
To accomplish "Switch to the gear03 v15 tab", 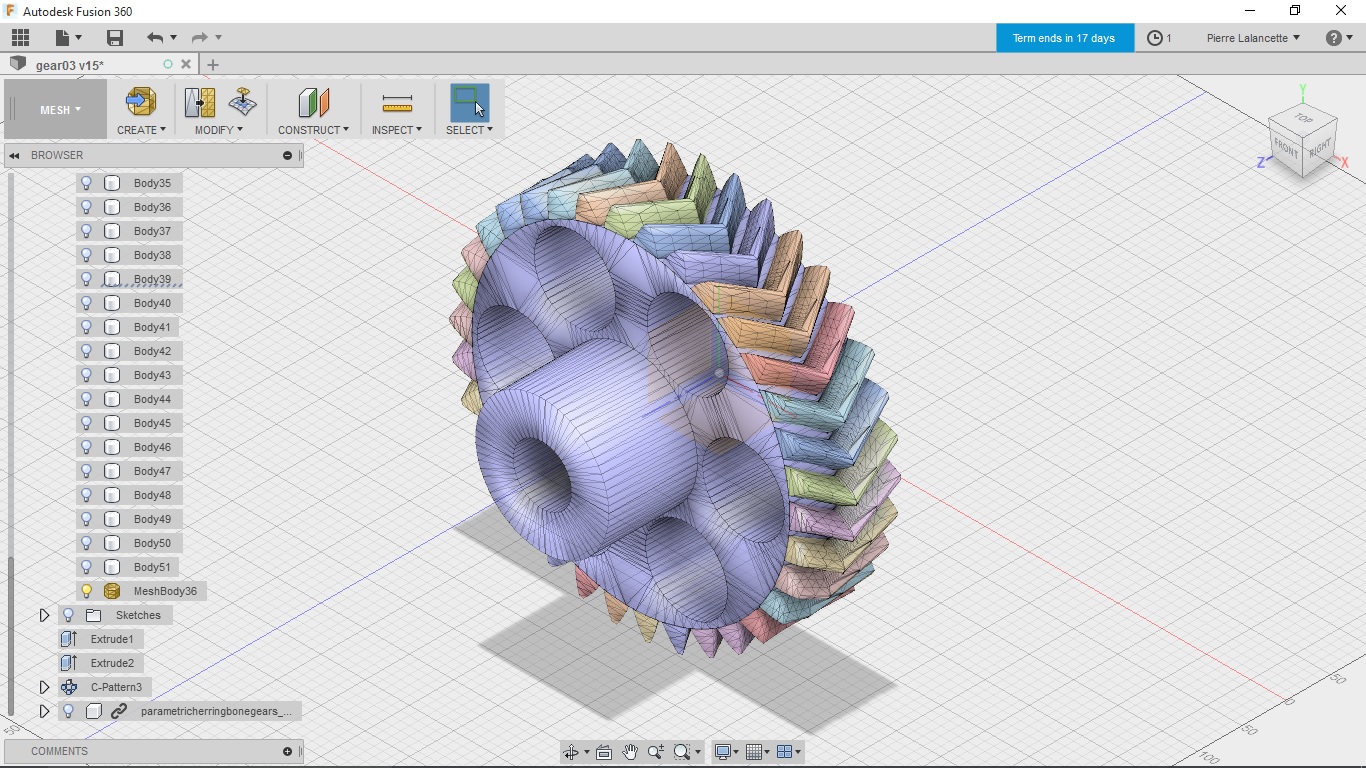I will [70, 65].
